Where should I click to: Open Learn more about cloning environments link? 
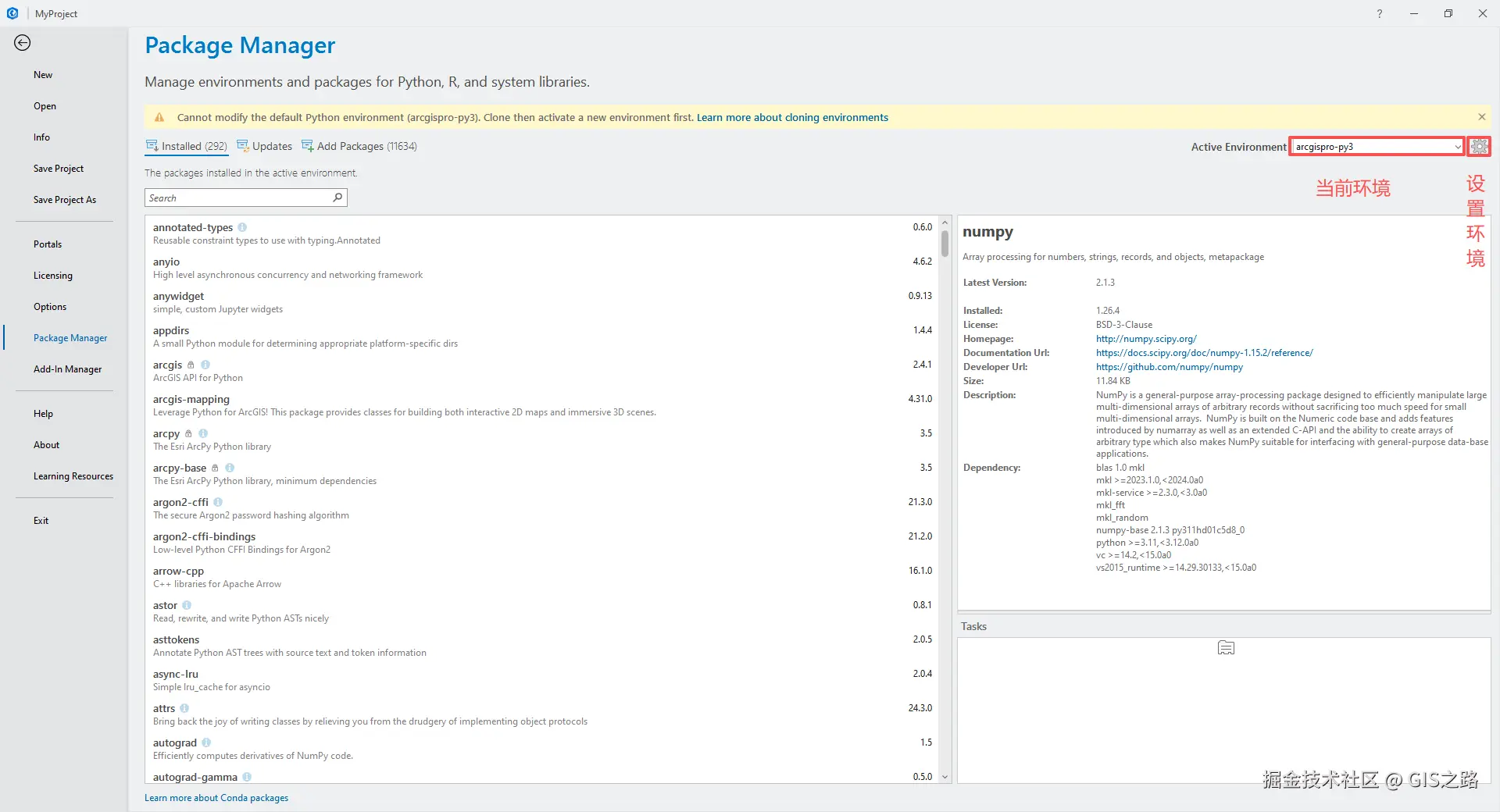[x=792, y=117]
